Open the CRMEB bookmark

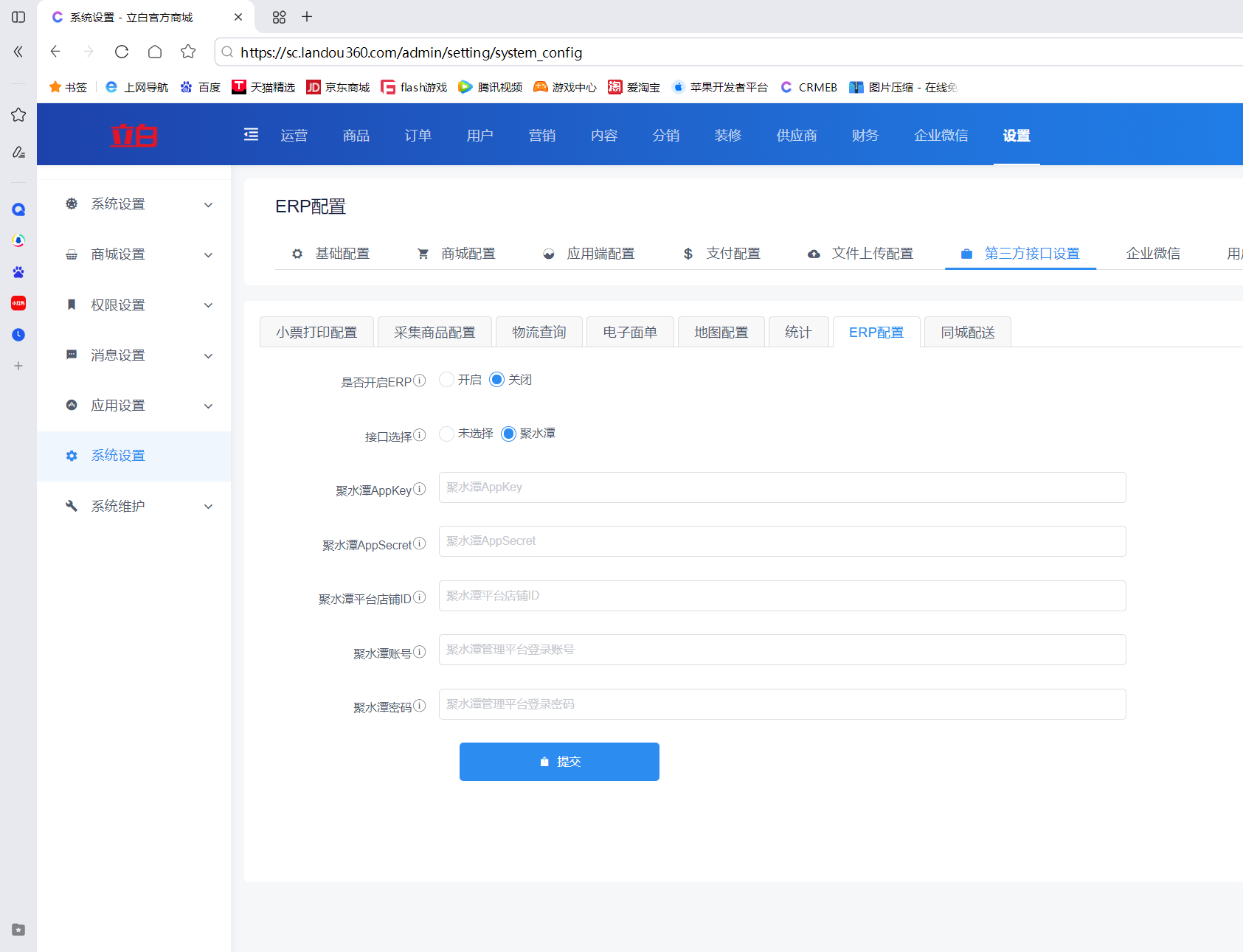click(809, 87)
